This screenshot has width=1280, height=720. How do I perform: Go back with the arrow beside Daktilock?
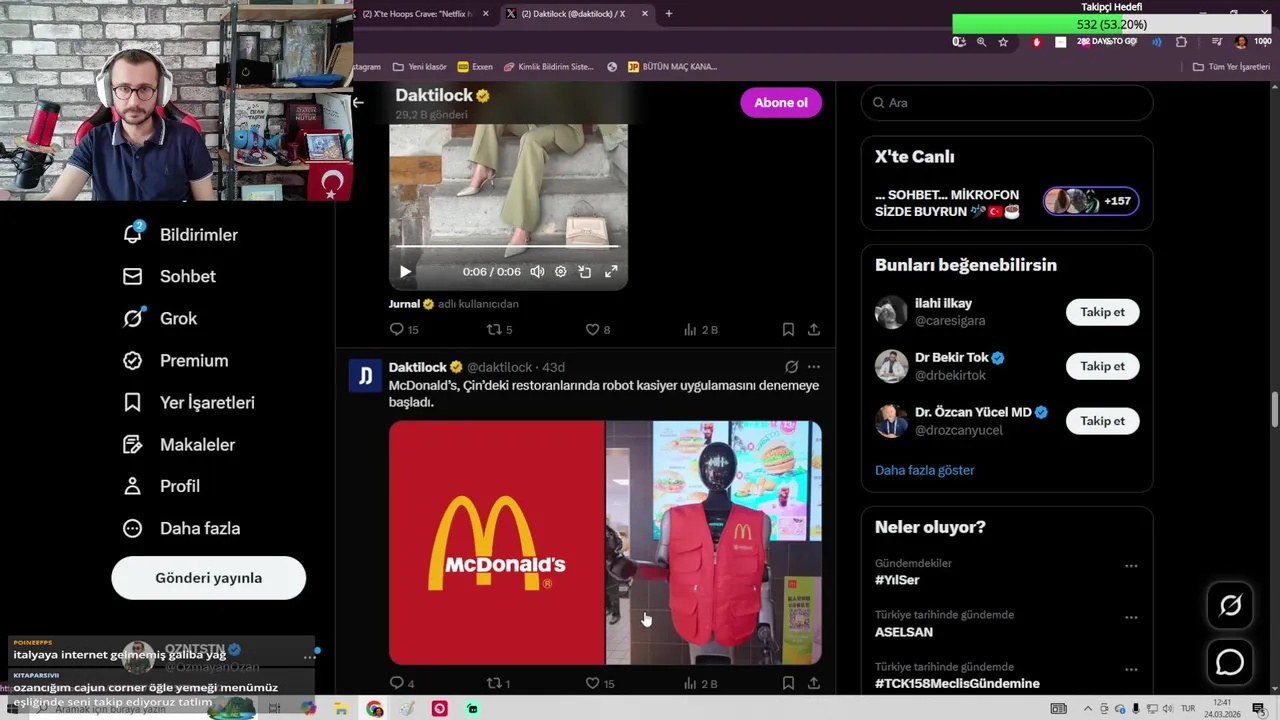tap(358, 102)
